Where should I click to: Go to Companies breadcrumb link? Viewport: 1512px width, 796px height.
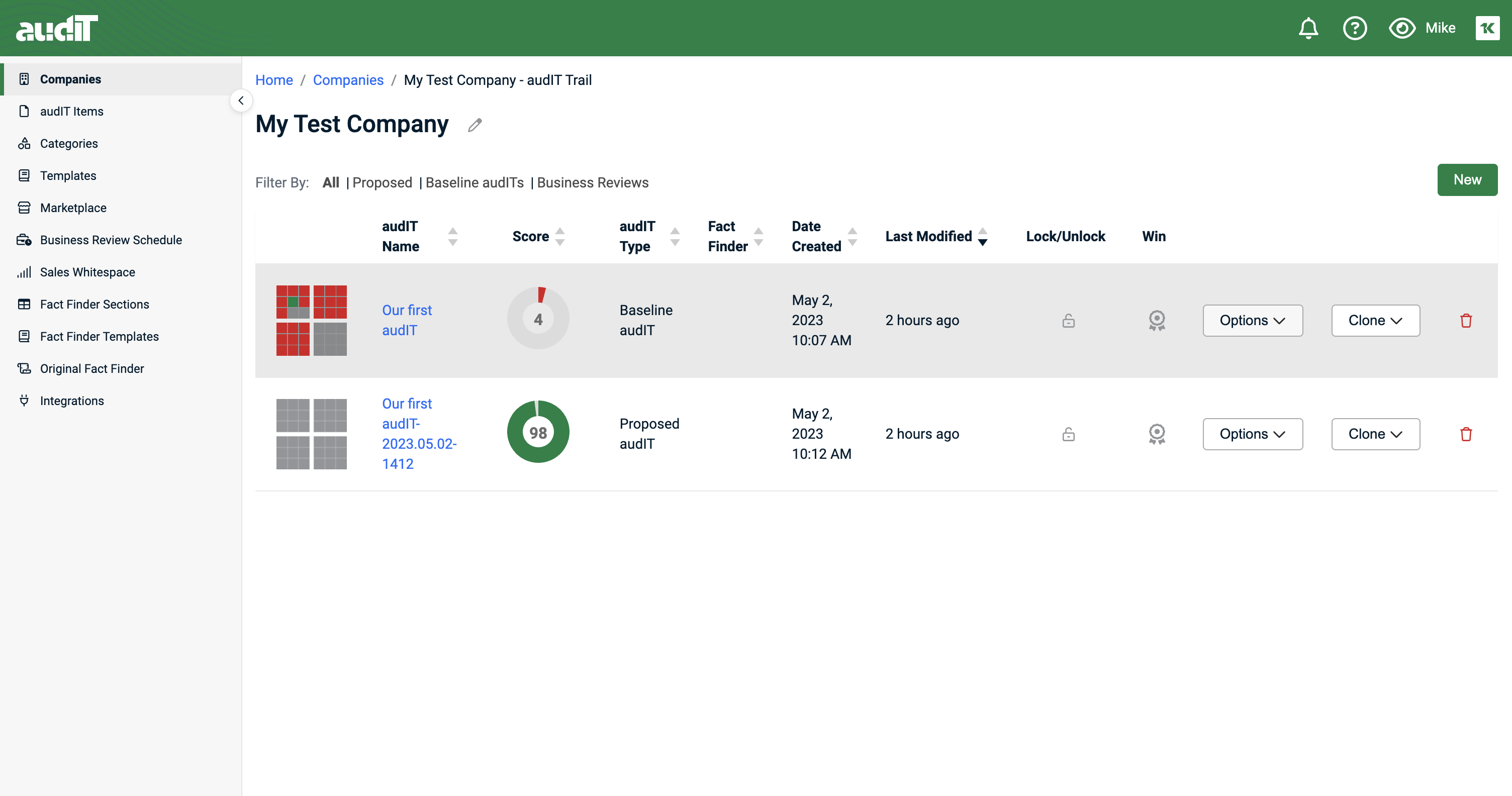pos(348,80)
